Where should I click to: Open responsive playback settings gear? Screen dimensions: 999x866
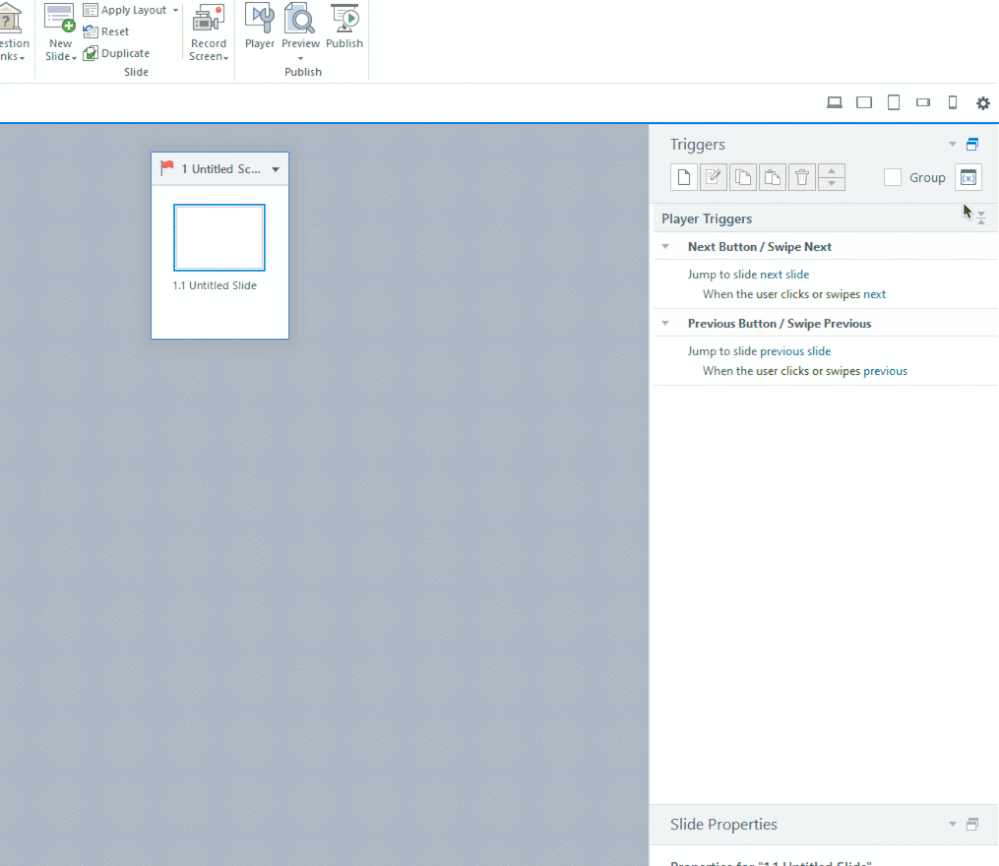click(x=983, y=103)
